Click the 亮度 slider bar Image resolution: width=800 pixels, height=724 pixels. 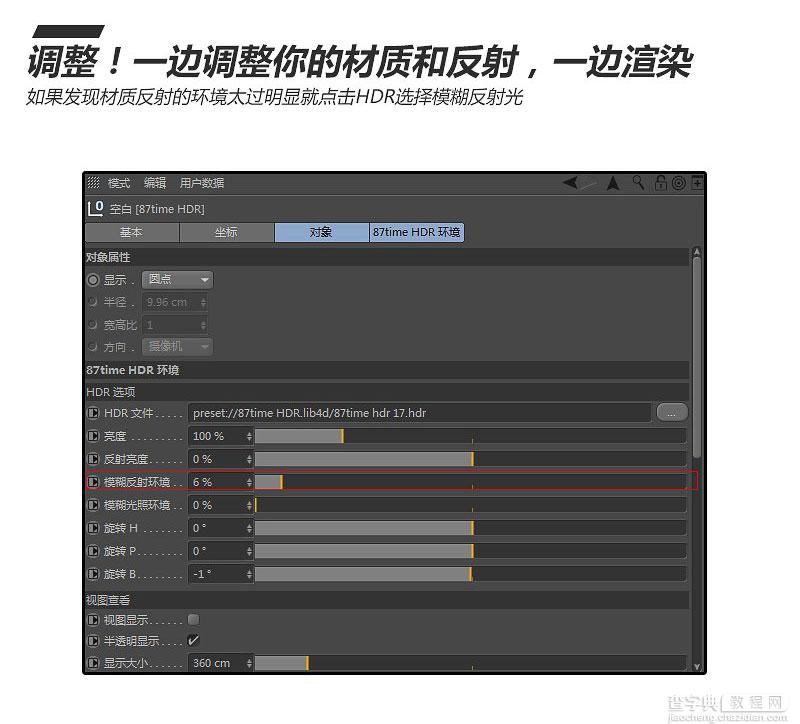point(470,436)
